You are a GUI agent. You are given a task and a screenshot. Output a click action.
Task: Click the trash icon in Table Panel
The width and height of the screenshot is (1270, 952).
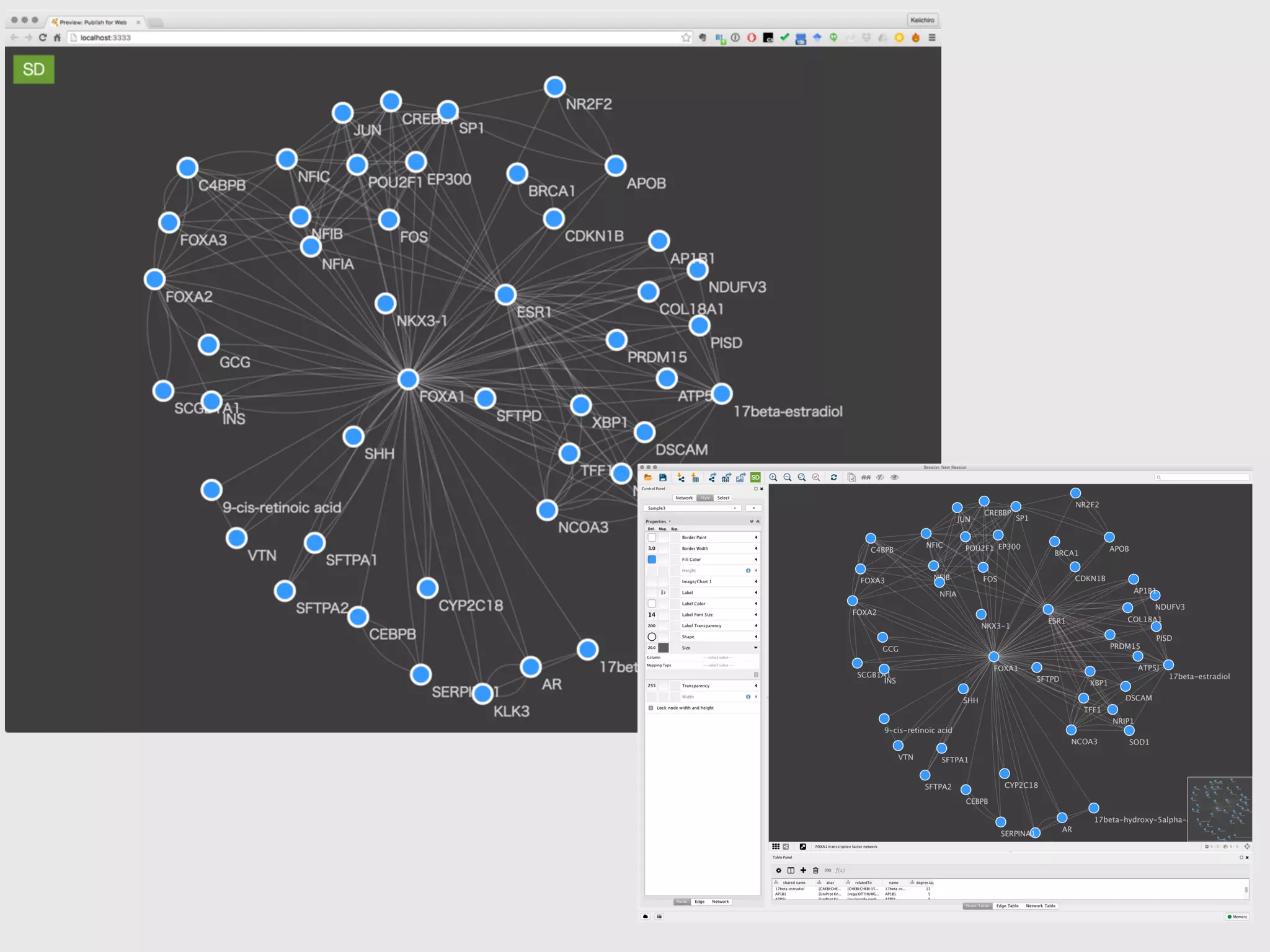(x=815, y=870)
